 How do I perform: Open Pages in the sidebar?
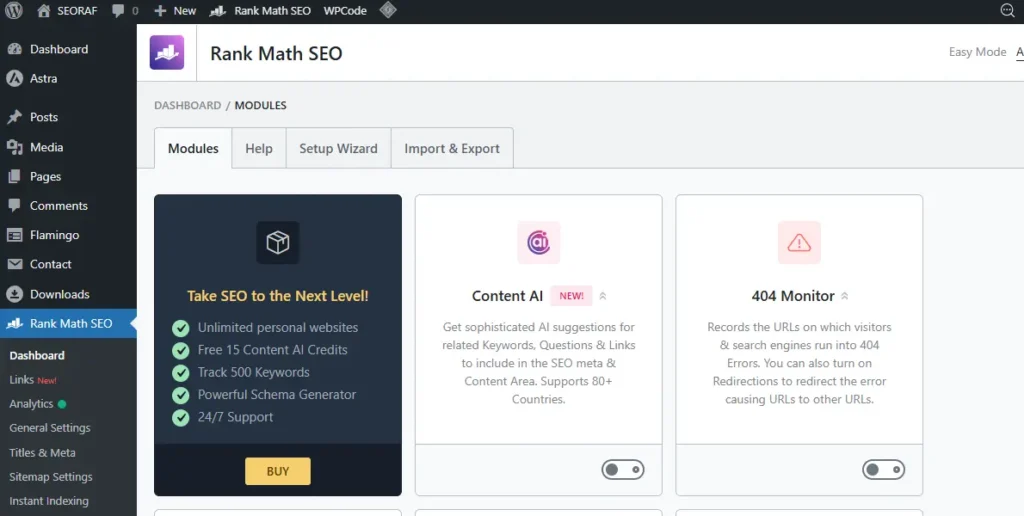pos(45,176)
